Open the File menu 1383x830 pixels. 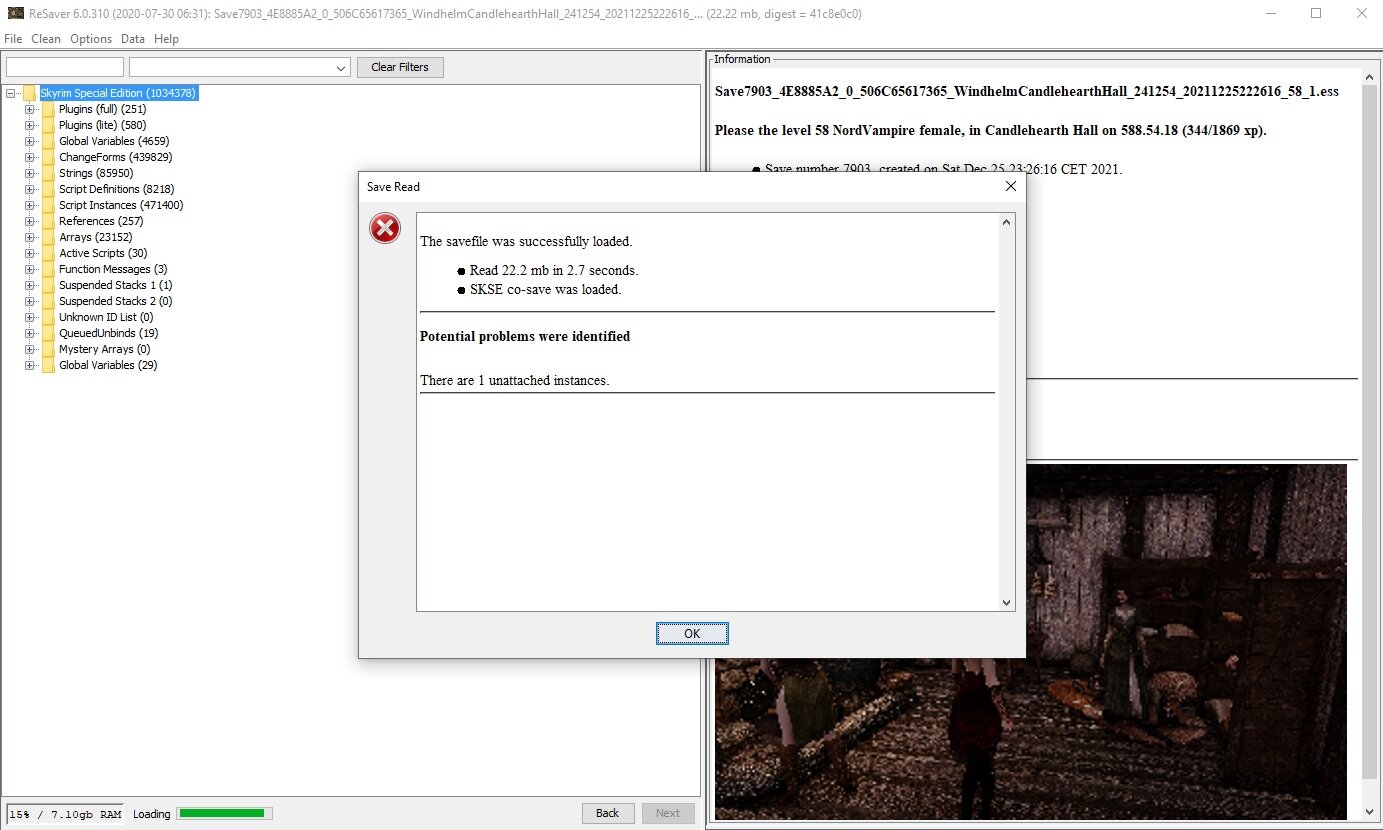pos(13,39)
